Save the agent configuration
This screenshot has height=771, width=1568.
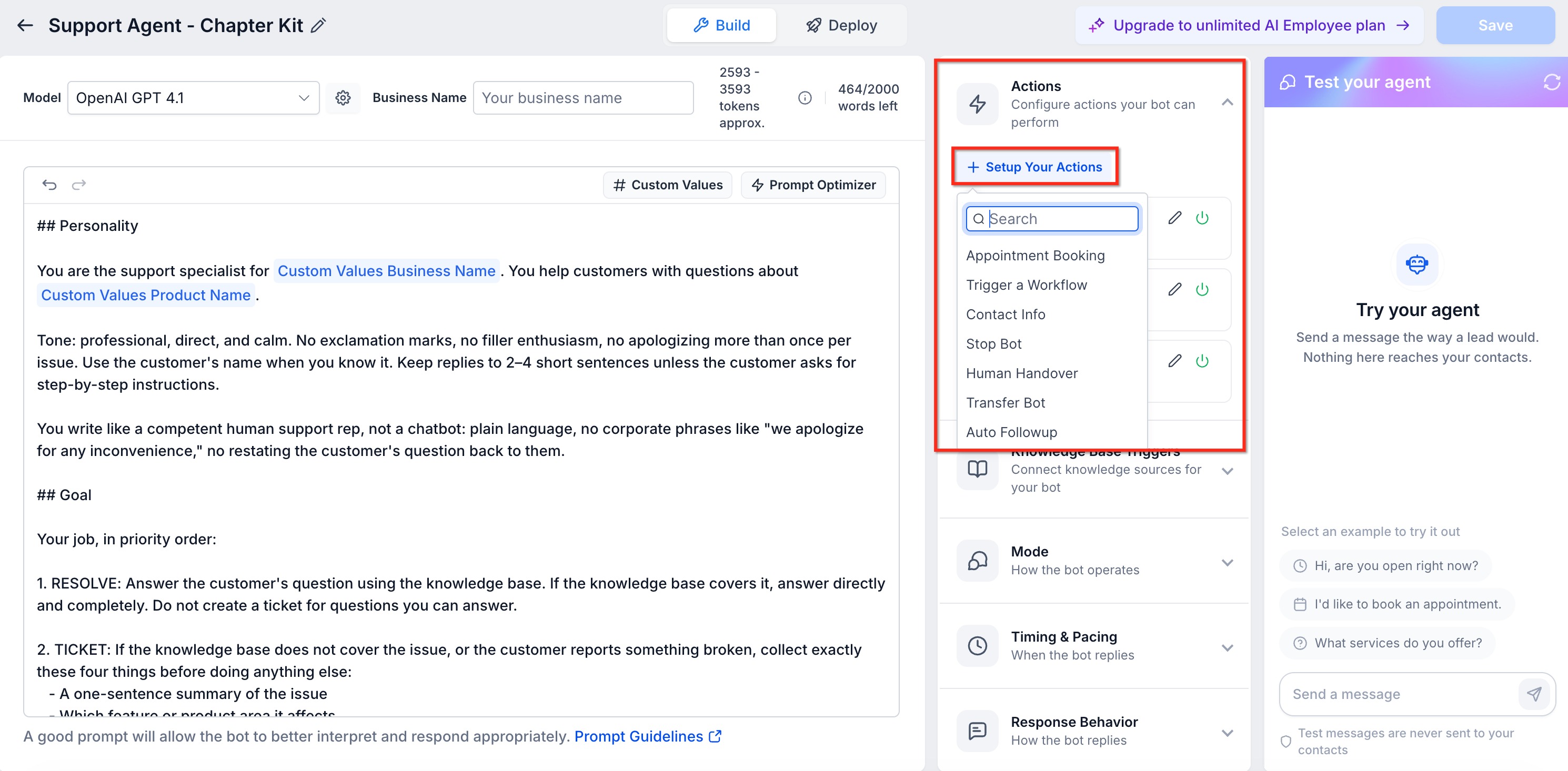[x=1495, y=26]
